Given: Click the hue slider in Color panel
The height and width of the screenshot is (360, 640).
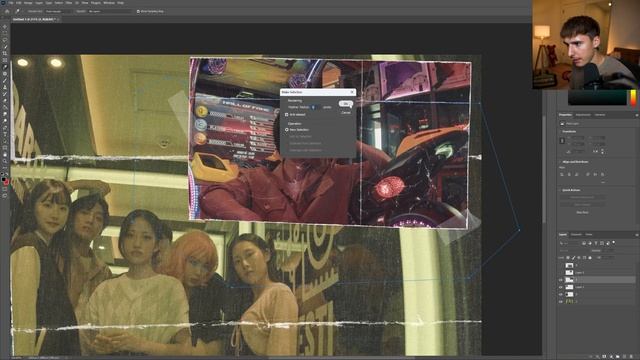Looking at the screenshot, I should (633, 98).
